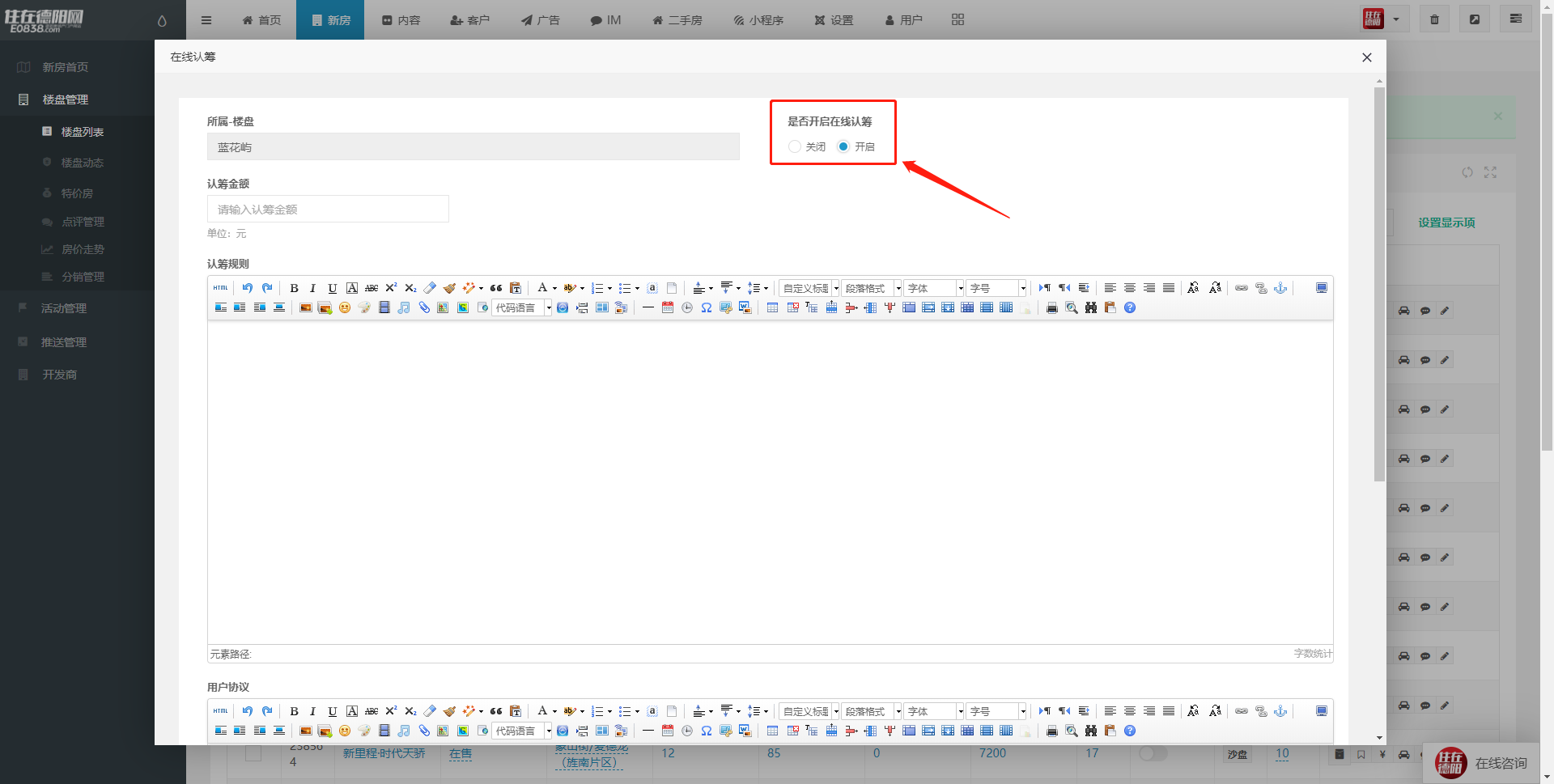Open search-replace binoculars in 认筹规则 editor
This screenshot has height=784, width=1554.
click(1091, 307)
